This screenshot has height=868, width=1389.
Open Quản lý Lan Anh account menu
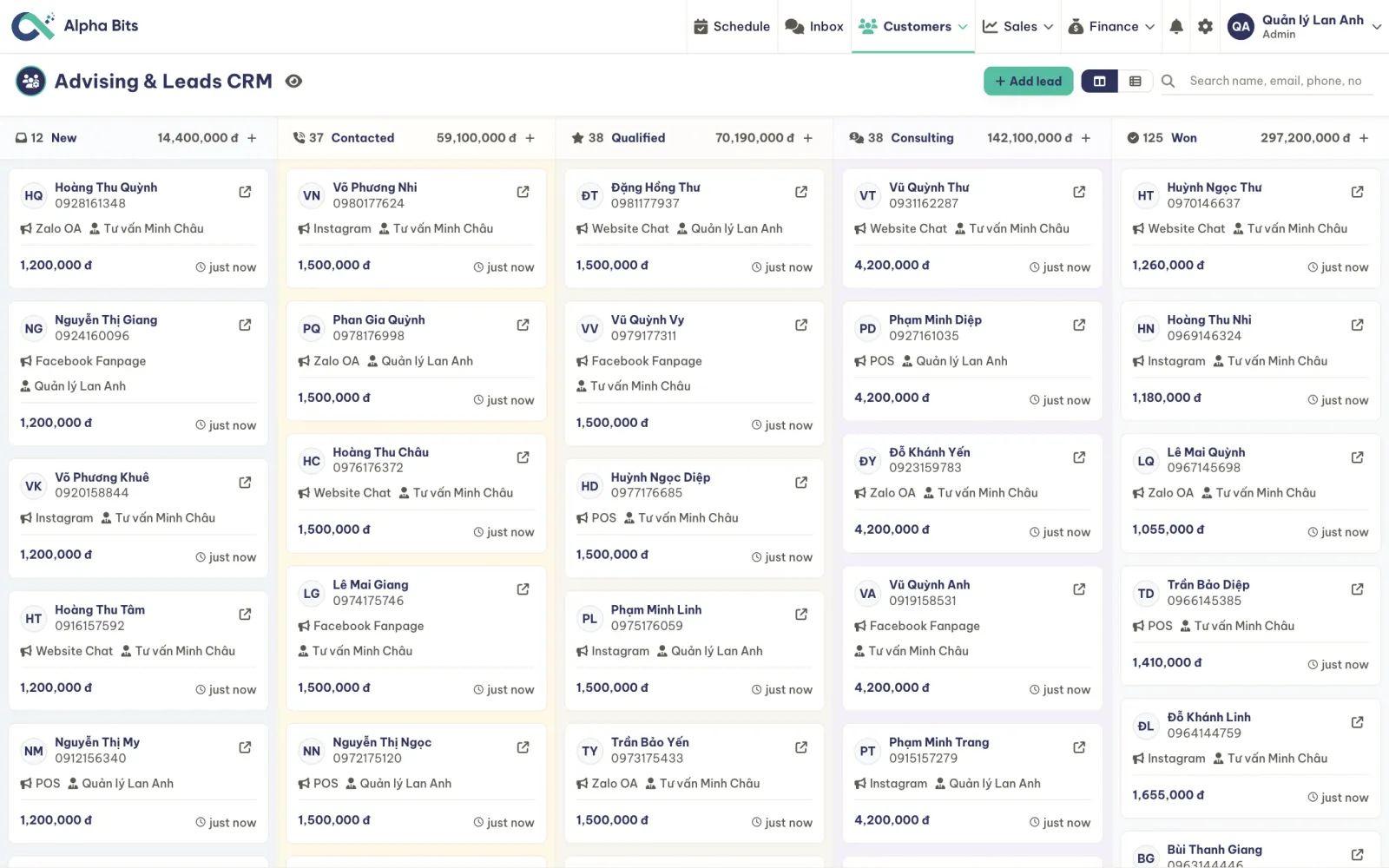[x=1305, y=26]
